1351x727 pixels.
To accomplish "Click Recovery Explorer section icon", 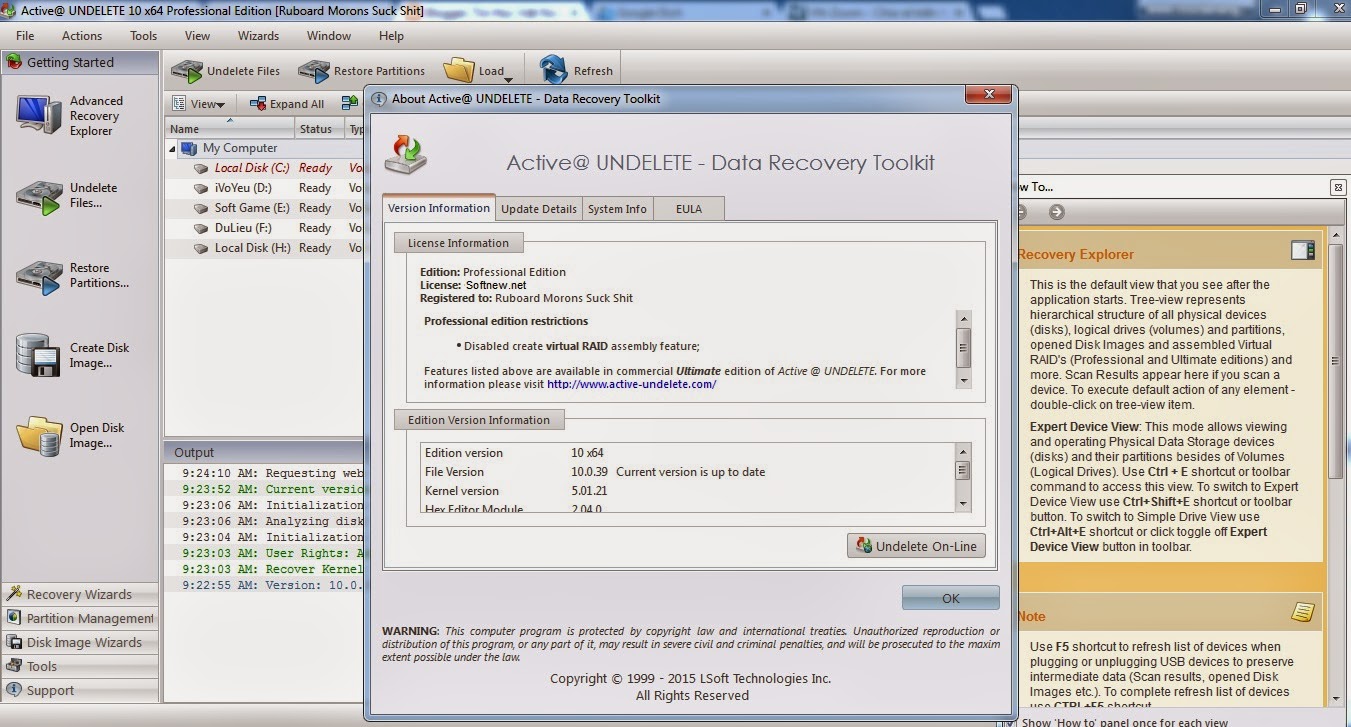I will [1303, 251].
